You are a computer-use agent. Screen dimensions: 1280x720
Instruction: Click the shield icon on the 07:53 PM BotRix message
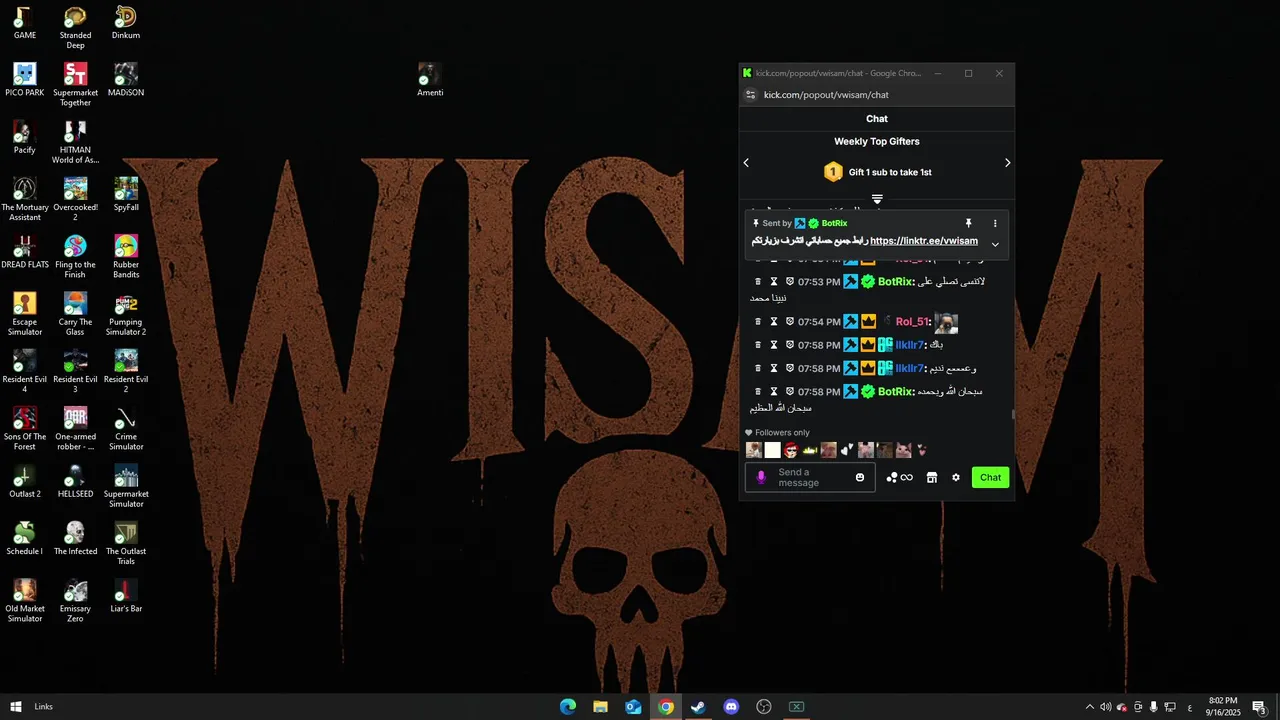pyautogui.click(x=789, y=282)
